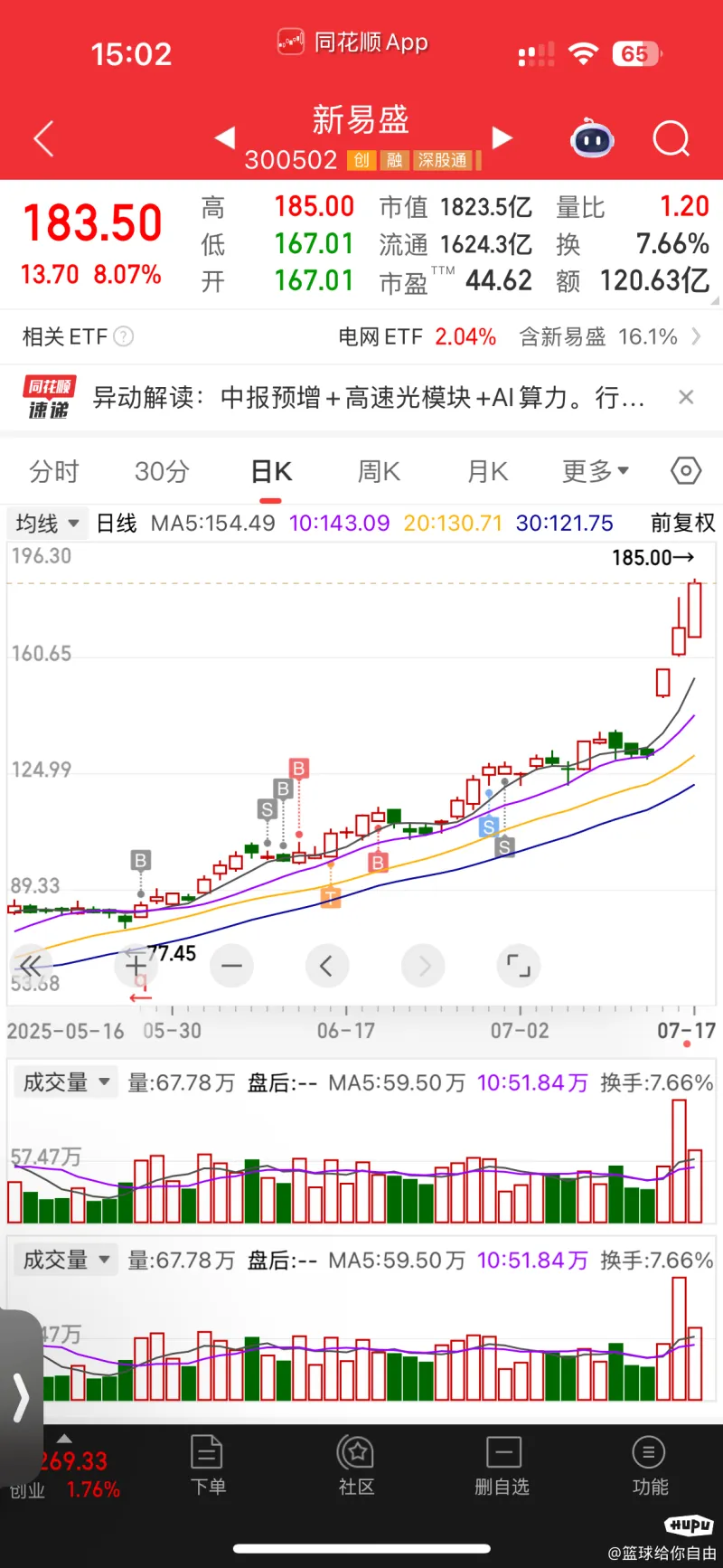Tap the 07-17 date label
Screen dimensions: 723x1568
tap(687, 1031)
